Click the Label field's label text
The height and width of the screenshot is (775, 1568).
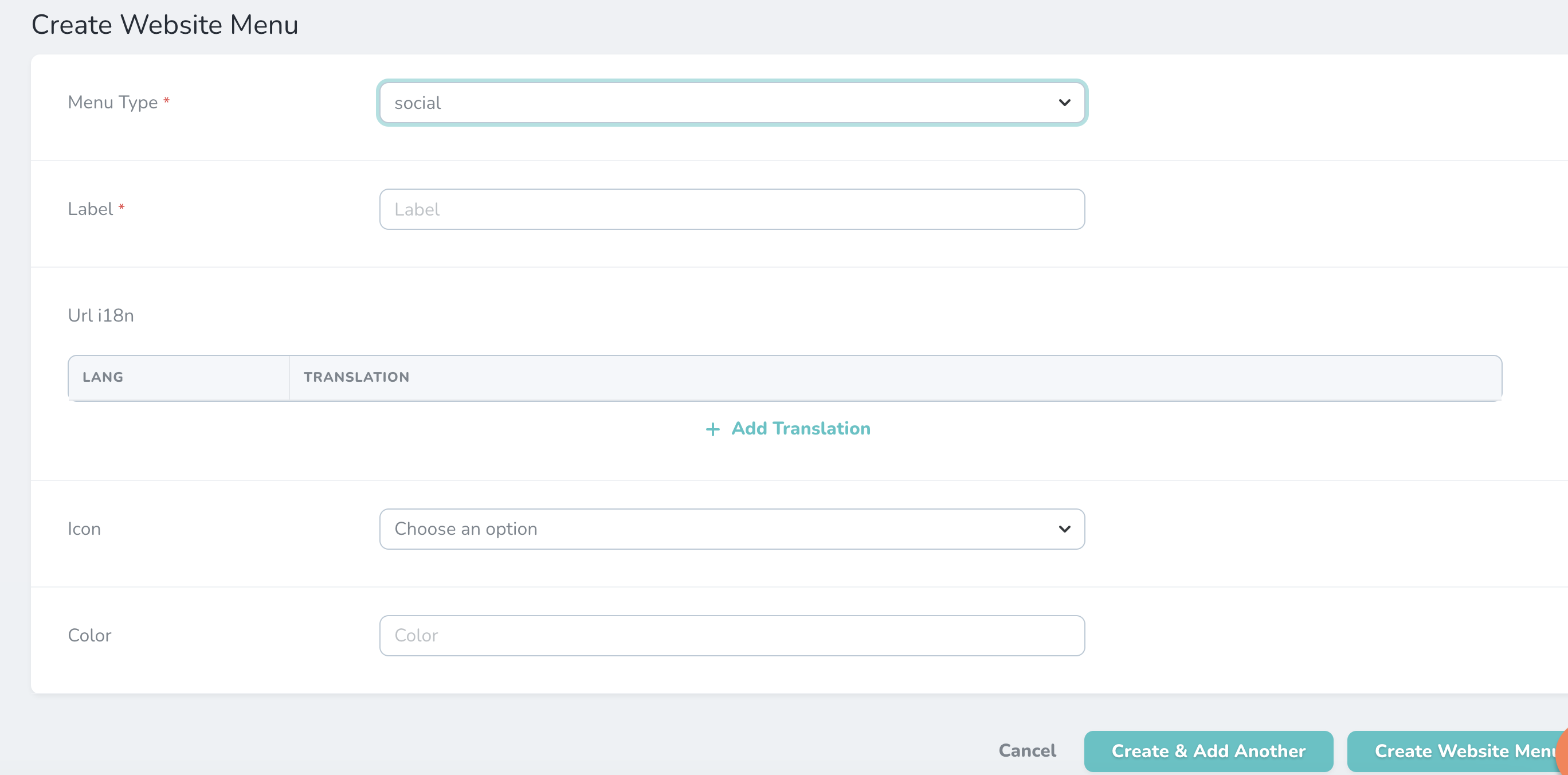[x=90, y=209]
